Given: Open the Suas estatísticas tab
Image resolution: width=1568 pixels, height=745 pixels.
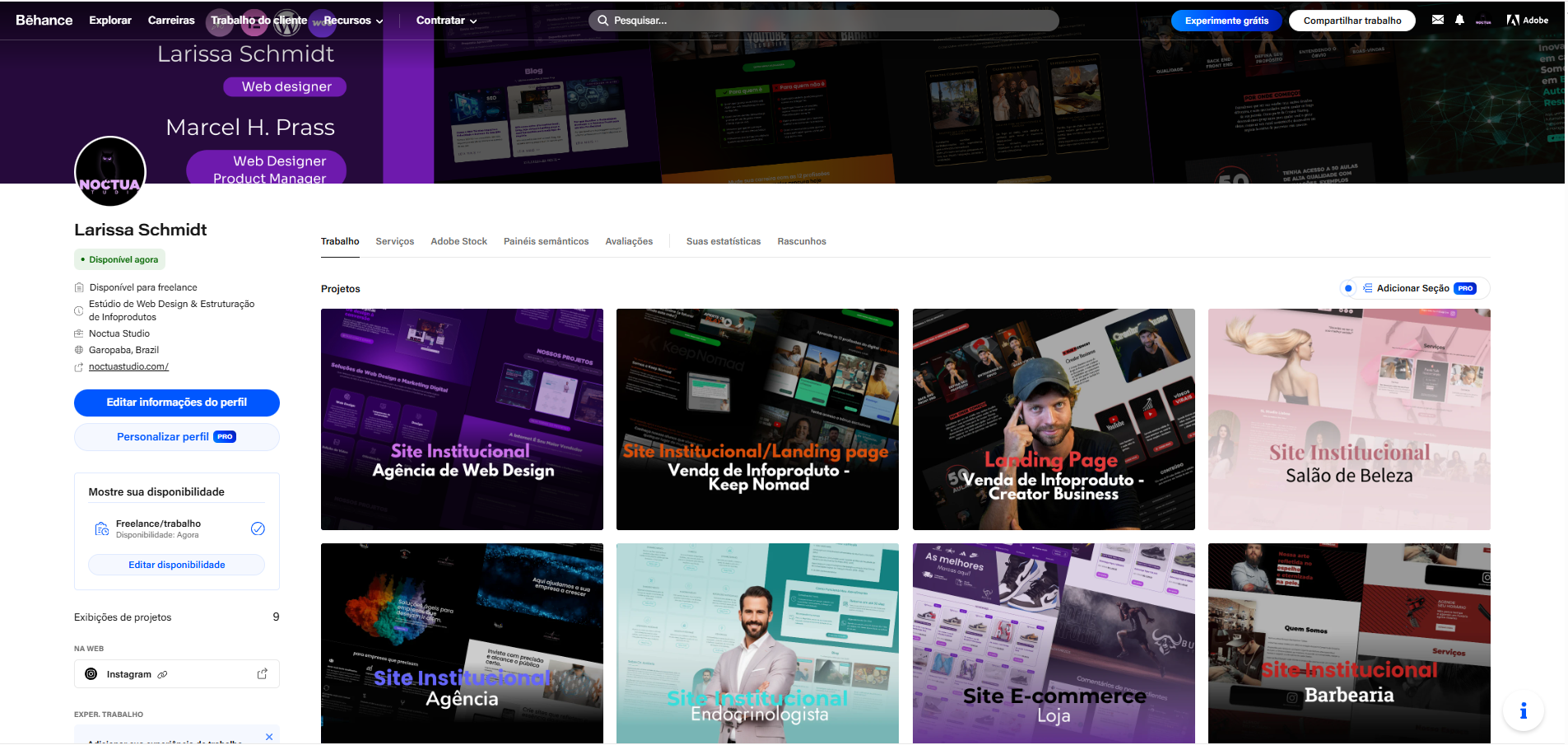Looking at the screenshot, I should pos(723,241).
